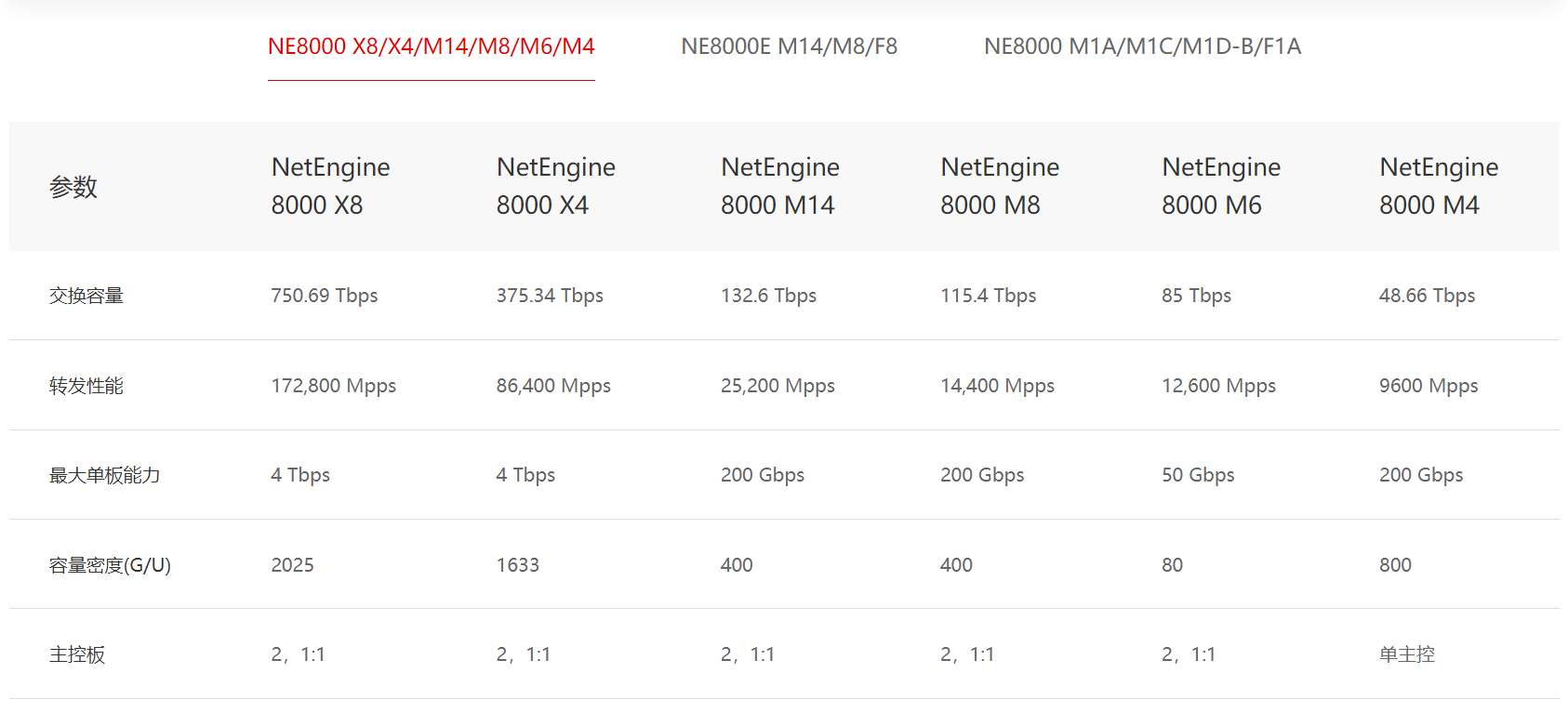Click the 交换容量 row label
This screenshot has width=1568, height=713.
(x=86, y=296)
